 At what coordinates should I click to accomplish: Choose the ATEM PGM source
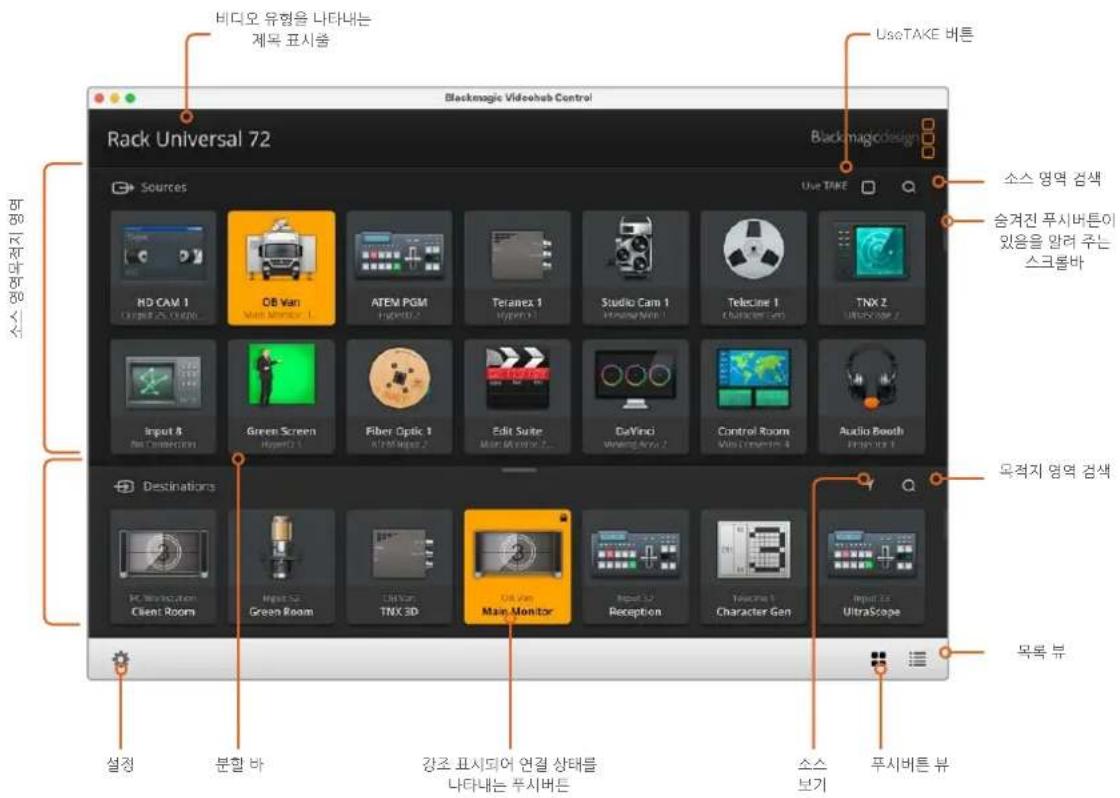(x=399, y=268)
